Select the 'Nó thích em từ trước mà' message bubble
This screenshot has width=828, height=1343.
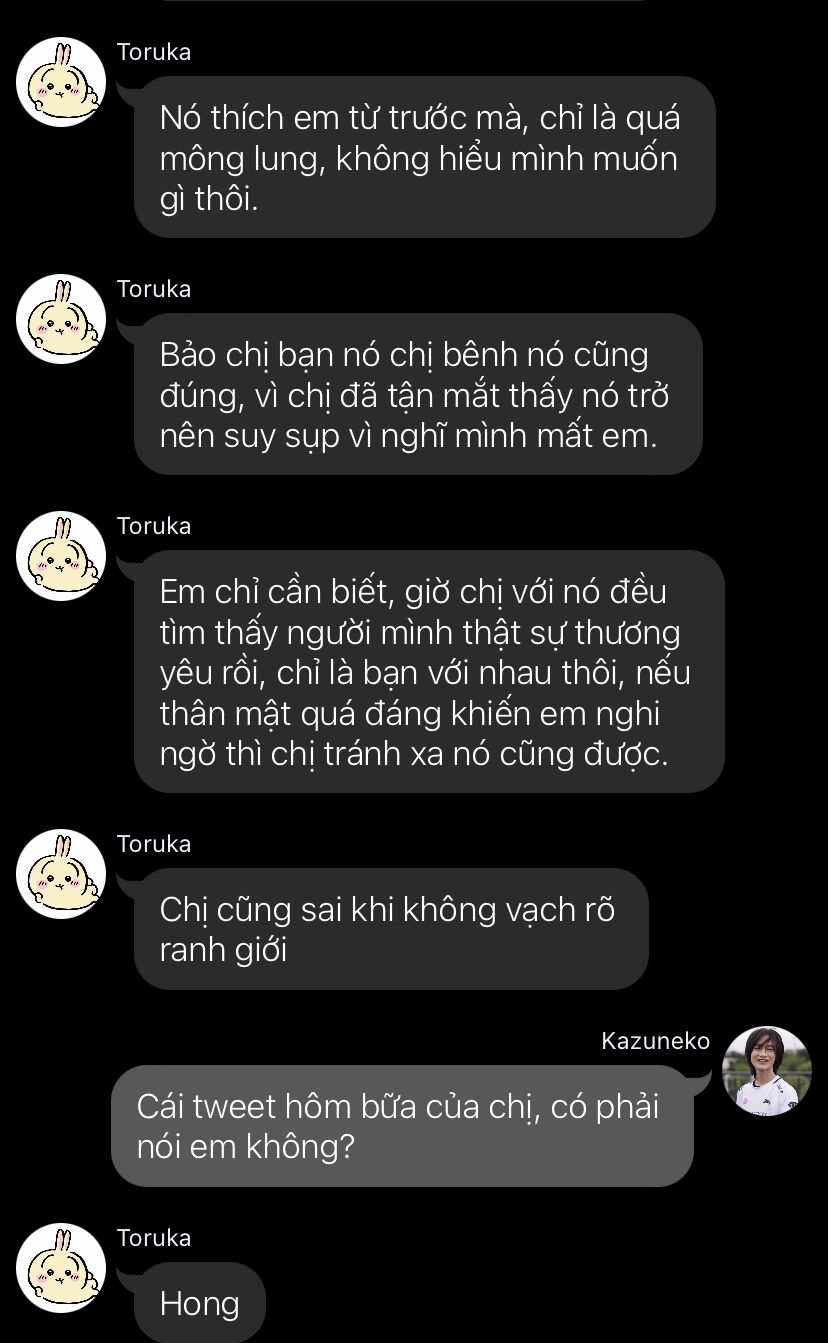click(425, 157)
